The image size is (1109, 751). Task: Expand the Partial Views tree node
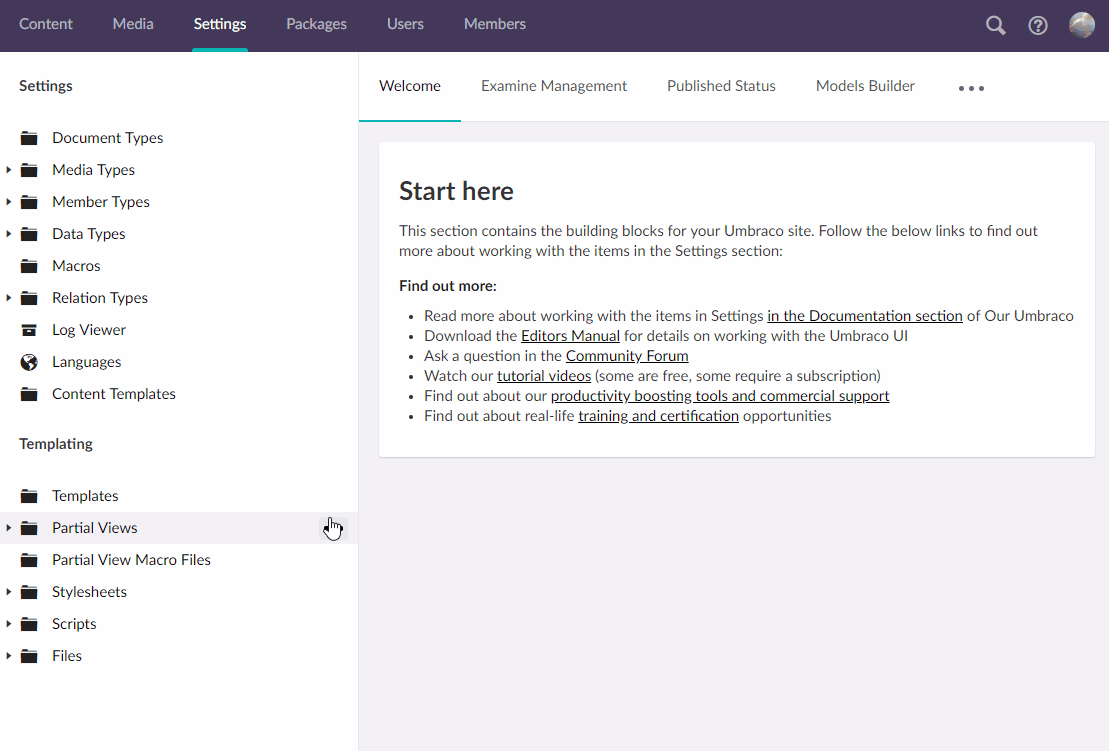pyautogui.click(x=8, y=528)
